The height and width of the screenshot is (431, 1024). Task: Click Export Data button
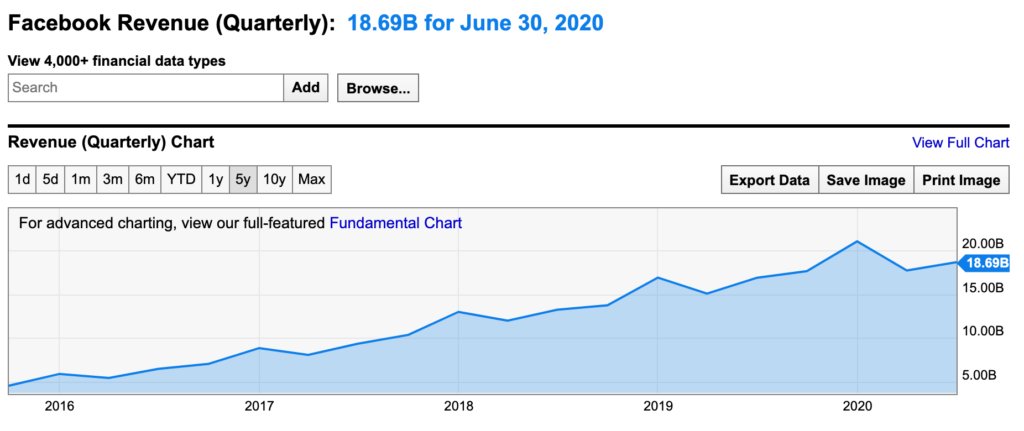tap(769, 180)
